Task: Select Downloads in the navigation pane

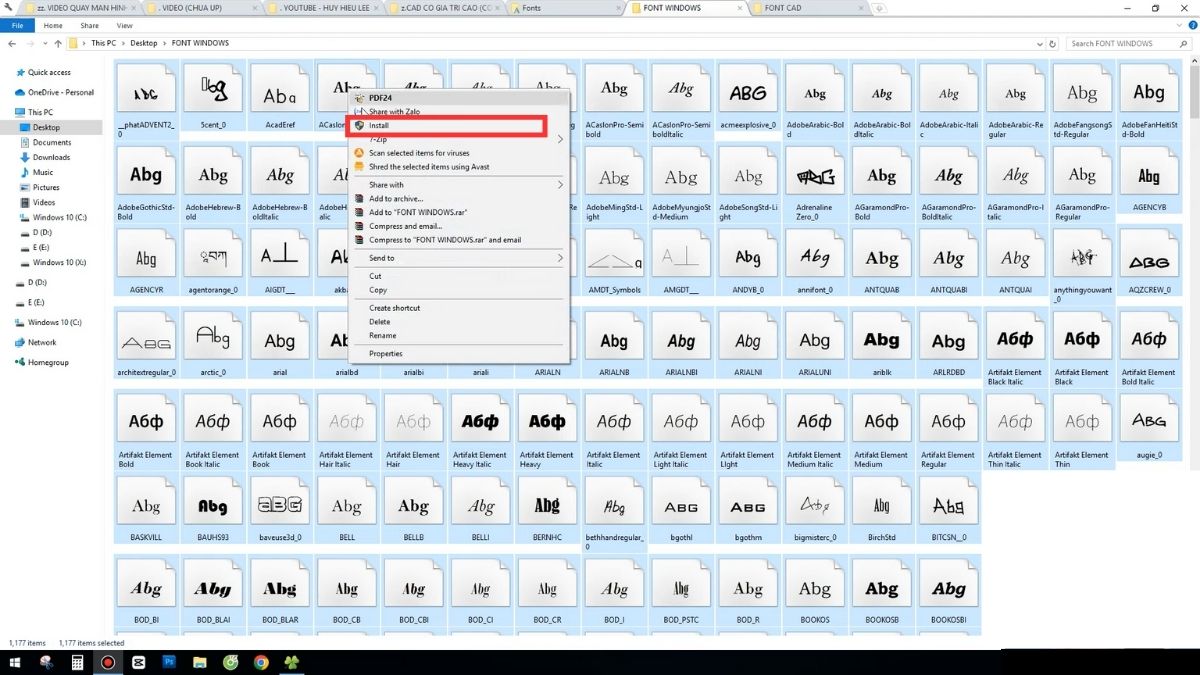Action: tap(52, 157)
